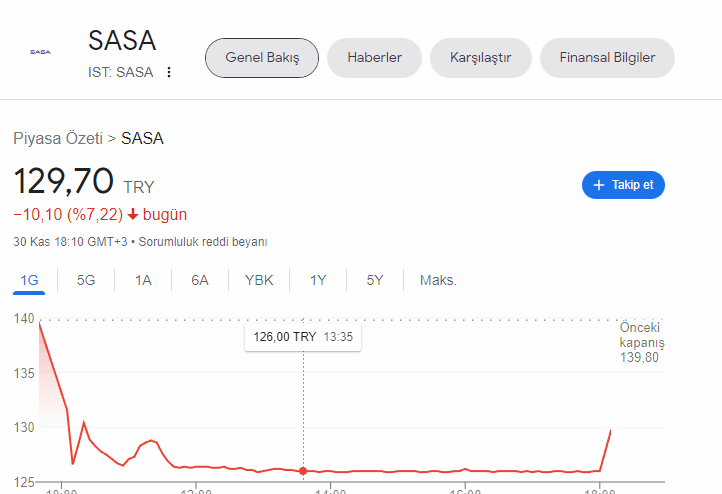Switch to the Karşılaştır tab
This screenshot has height=494, width=722.
coord(481,58)
